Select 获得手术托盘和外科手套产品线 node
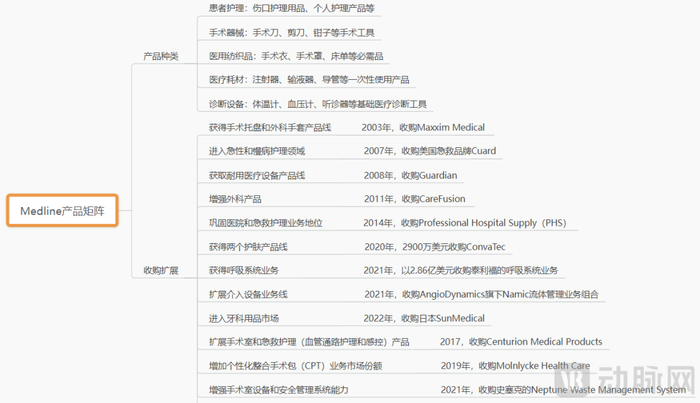 tap(270, 128)
